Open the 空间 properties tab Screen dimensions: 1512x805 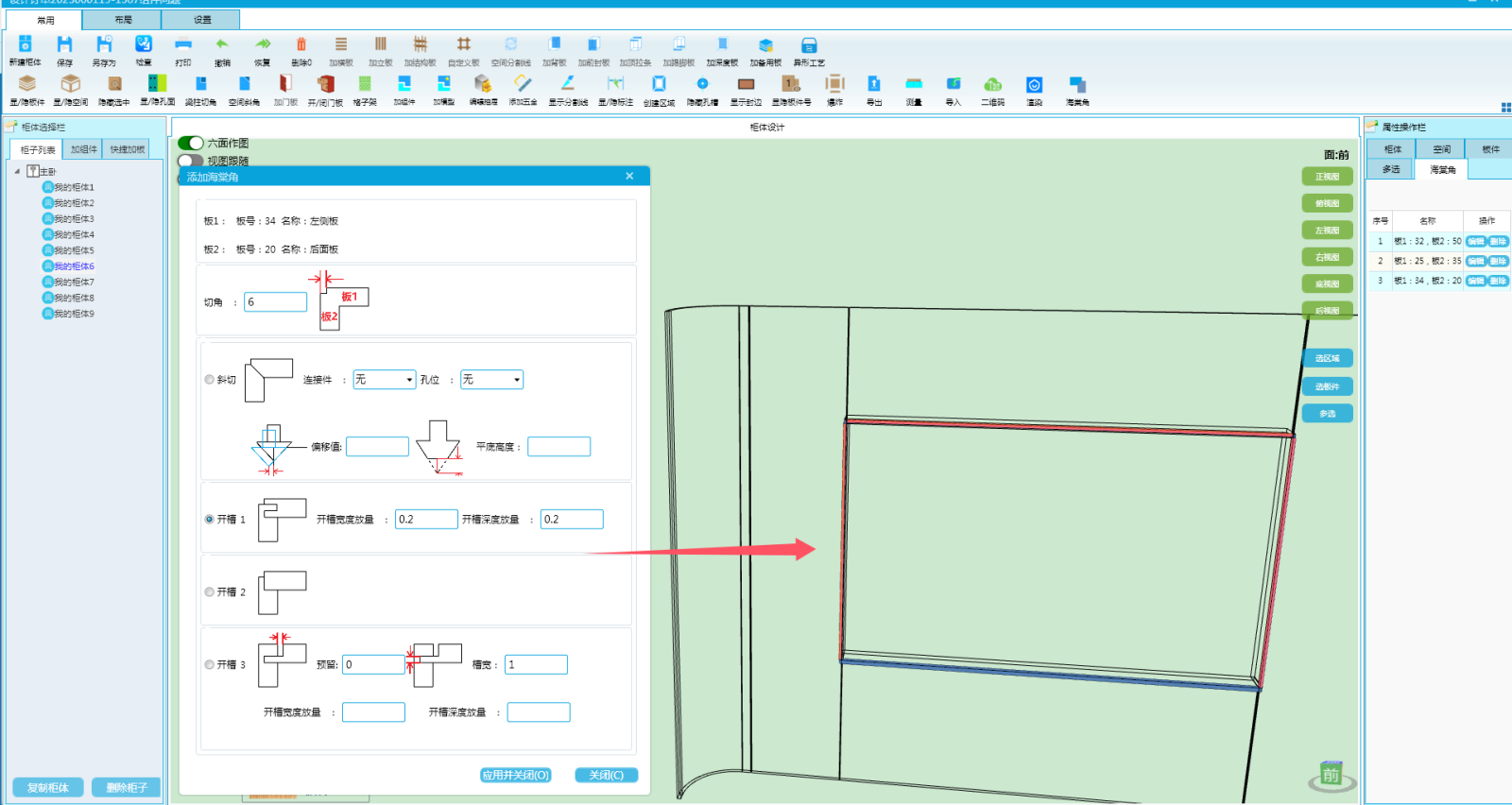click(1441, 149)
